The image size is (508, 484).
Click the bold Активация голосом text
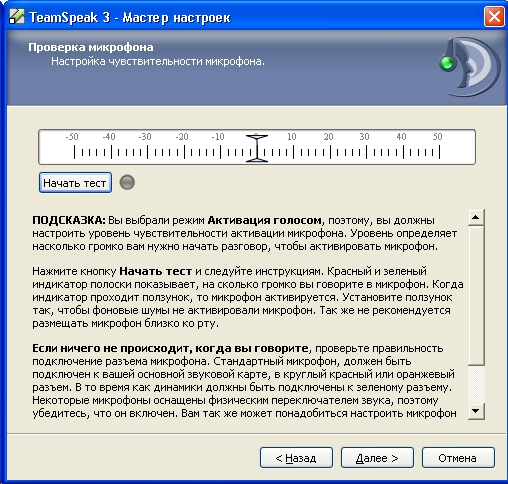[x=265, y=220]
